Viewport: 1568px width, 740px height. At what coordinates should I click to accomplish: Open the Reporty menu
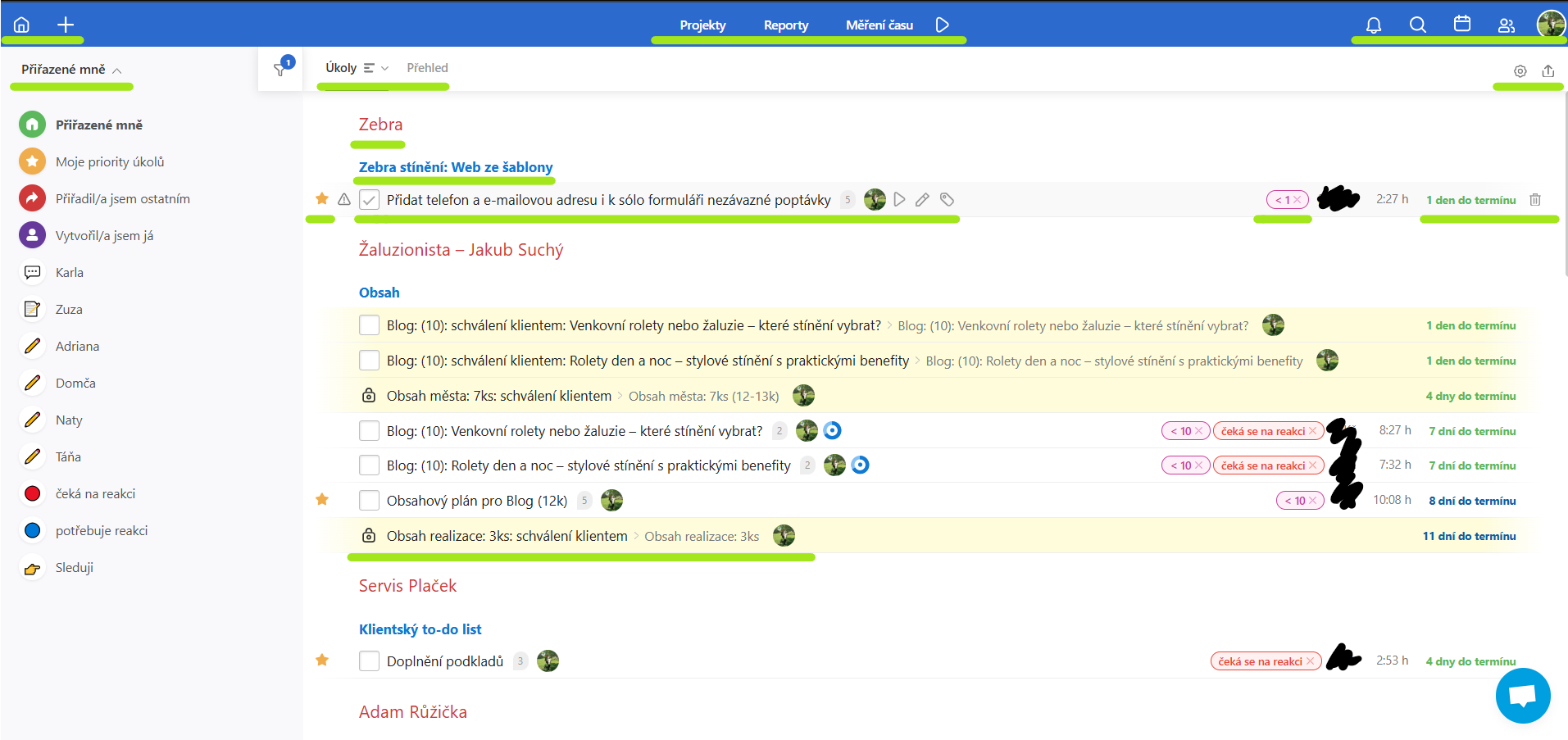pos(785,25)
